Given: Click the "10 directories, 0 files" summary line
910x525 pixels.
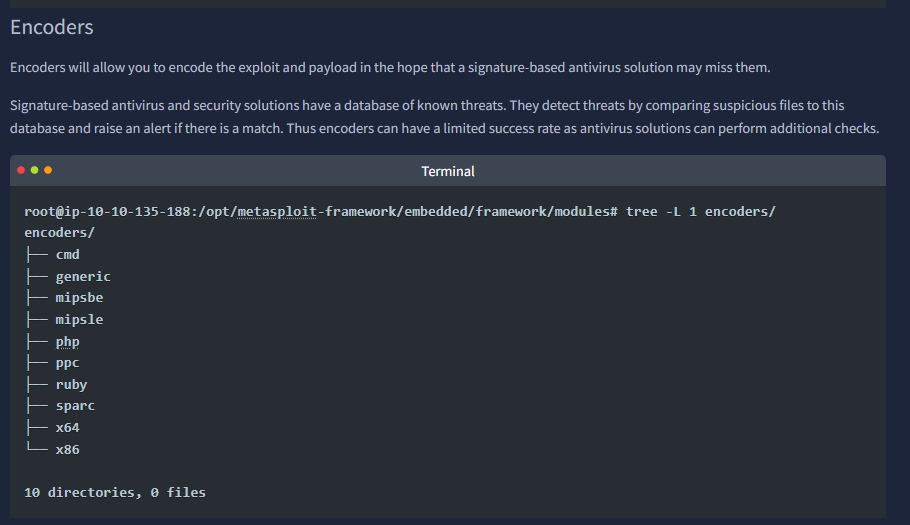Looking at the screenshot, I should tap(115, 493).
